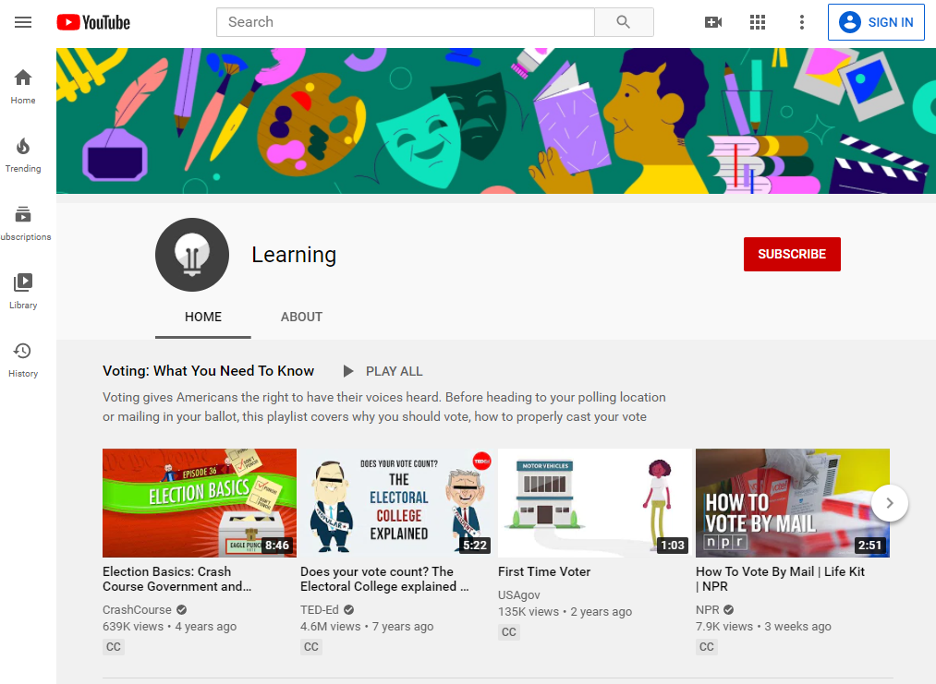Image resolution: width=936 pixels, height=684 pixels.
Task: Open the YouTube apps grid icon
Action: click(x=758, y=22)
